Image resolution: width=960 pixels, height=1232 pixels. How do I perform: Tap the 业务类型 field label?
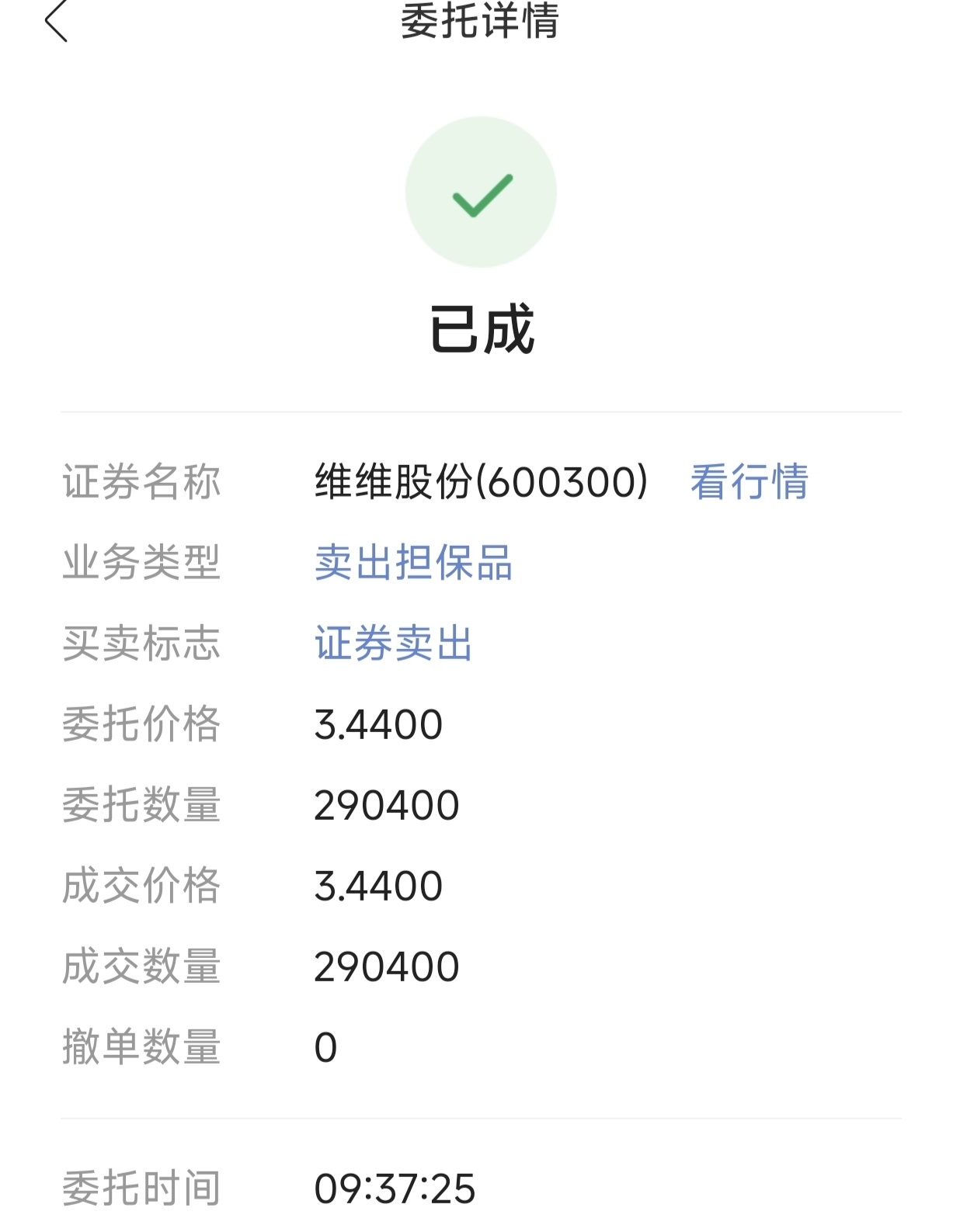click(141, 562)
